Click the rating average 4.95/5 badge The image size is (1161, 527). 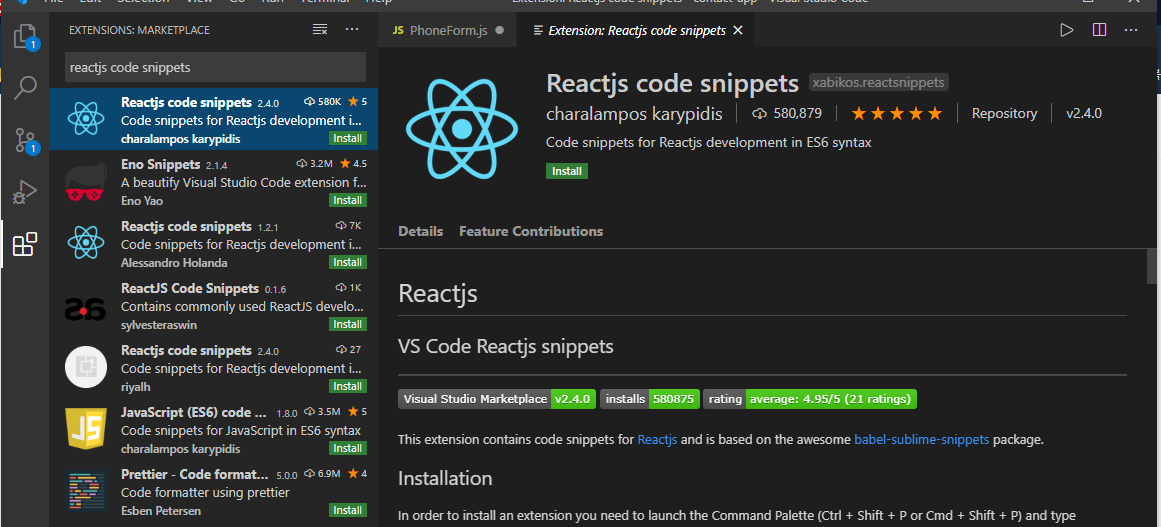coord(810,399)
